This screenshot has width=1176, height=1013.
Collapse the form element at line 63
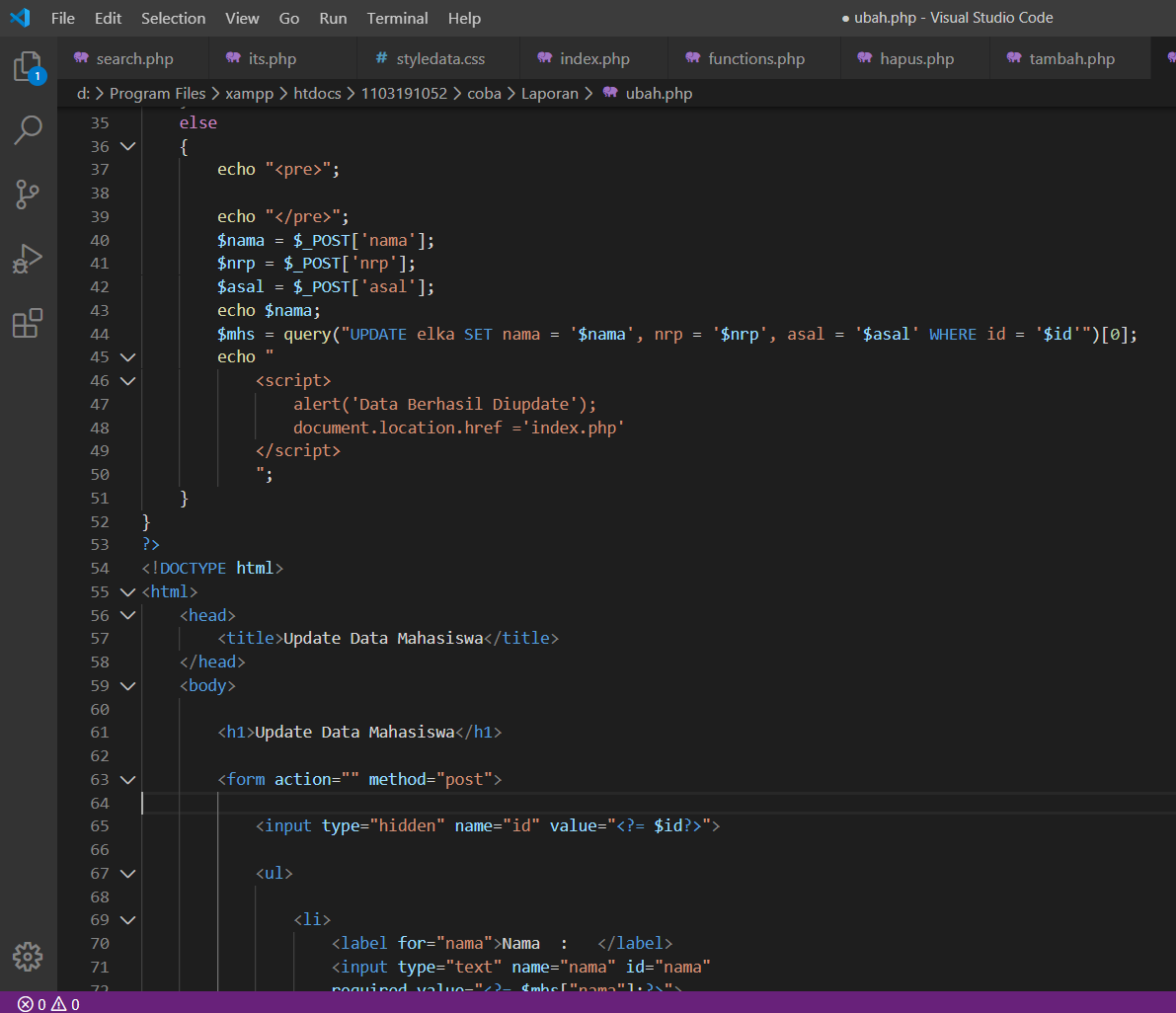128,780
